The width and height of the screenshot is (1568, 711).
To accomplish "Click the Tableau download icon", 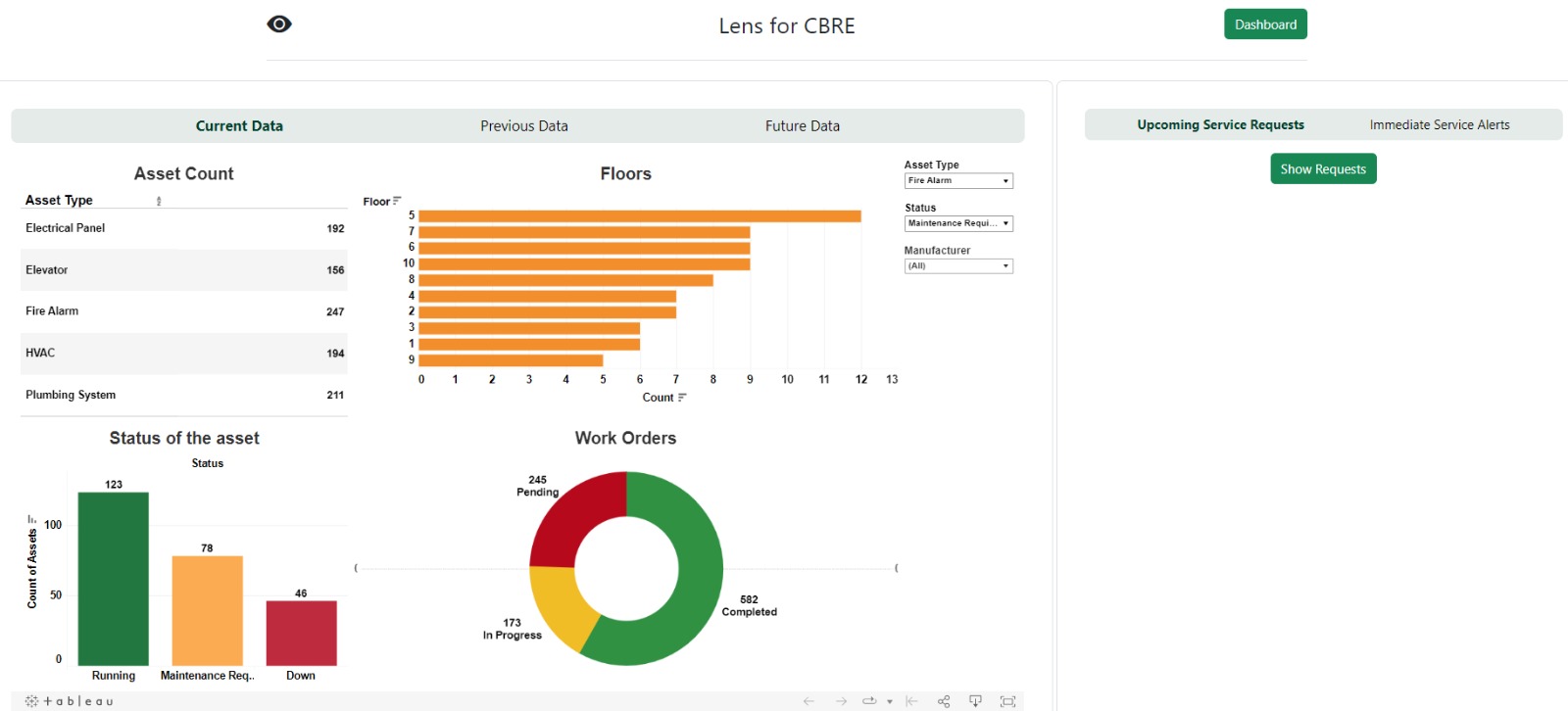I will click(x=975, y=701).
